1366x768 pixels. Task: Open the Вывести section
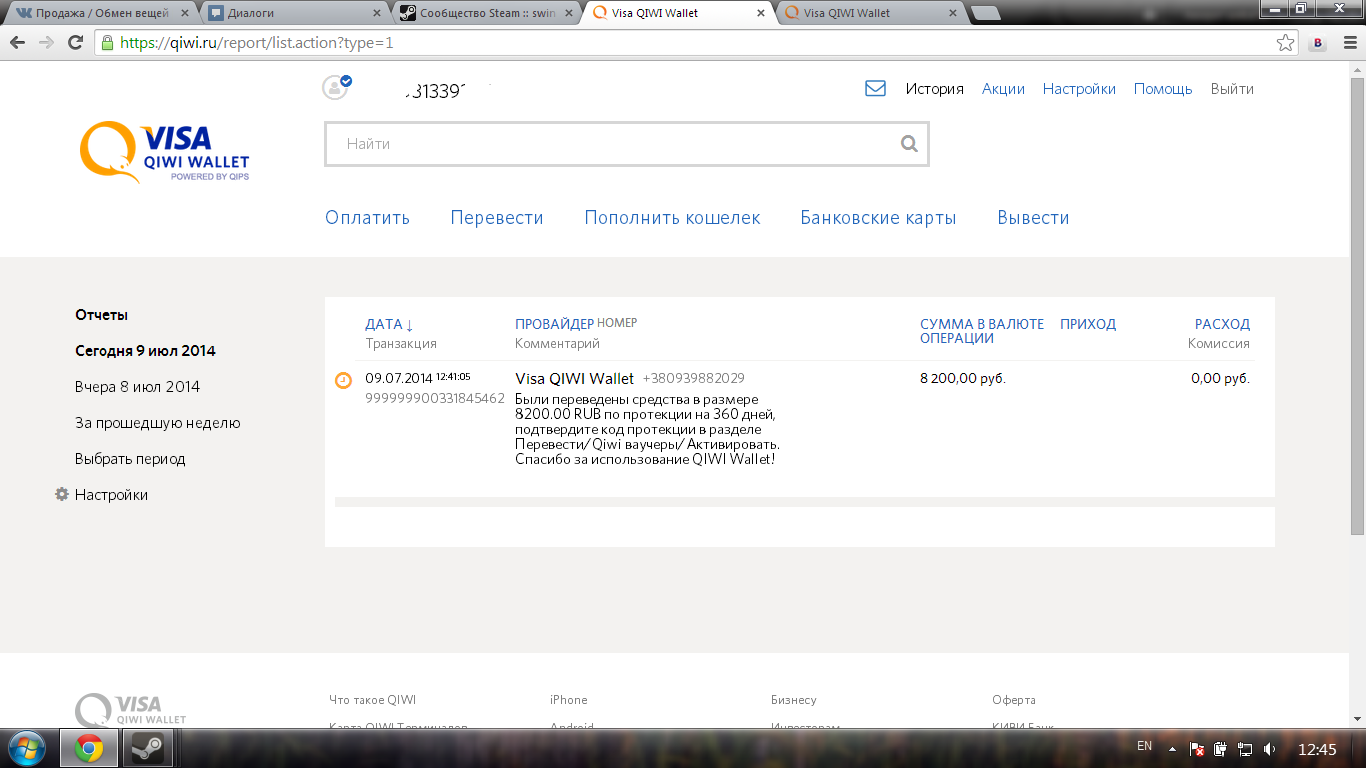1033,218
